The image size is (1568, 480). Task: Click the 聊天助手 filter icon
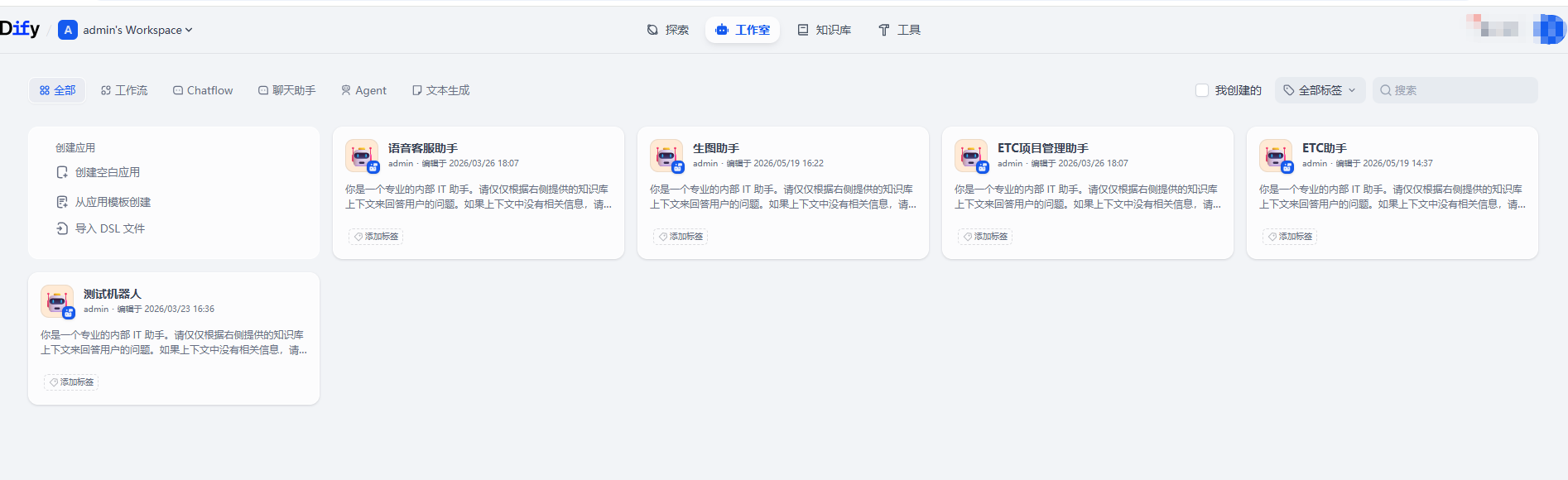pos(263,90)
